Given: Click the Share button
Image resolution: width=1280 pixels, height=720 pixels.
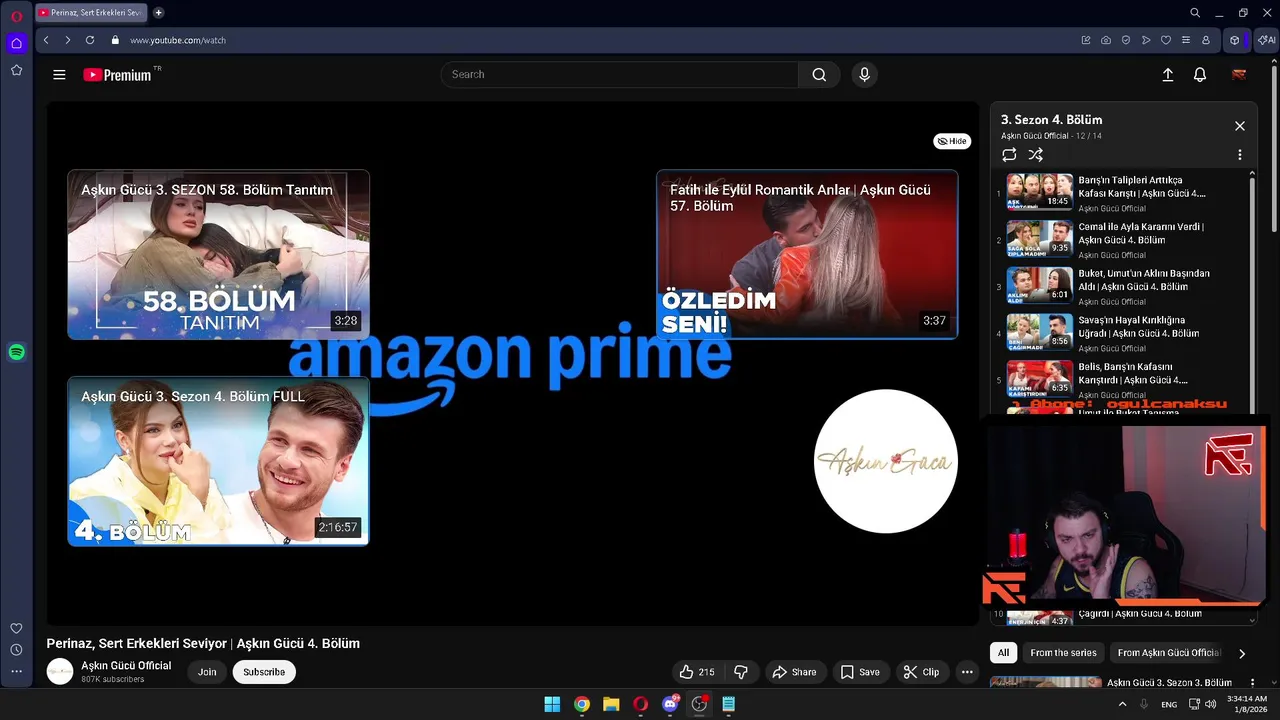Looking at the screenshot, I should click(x=794, y=672).
